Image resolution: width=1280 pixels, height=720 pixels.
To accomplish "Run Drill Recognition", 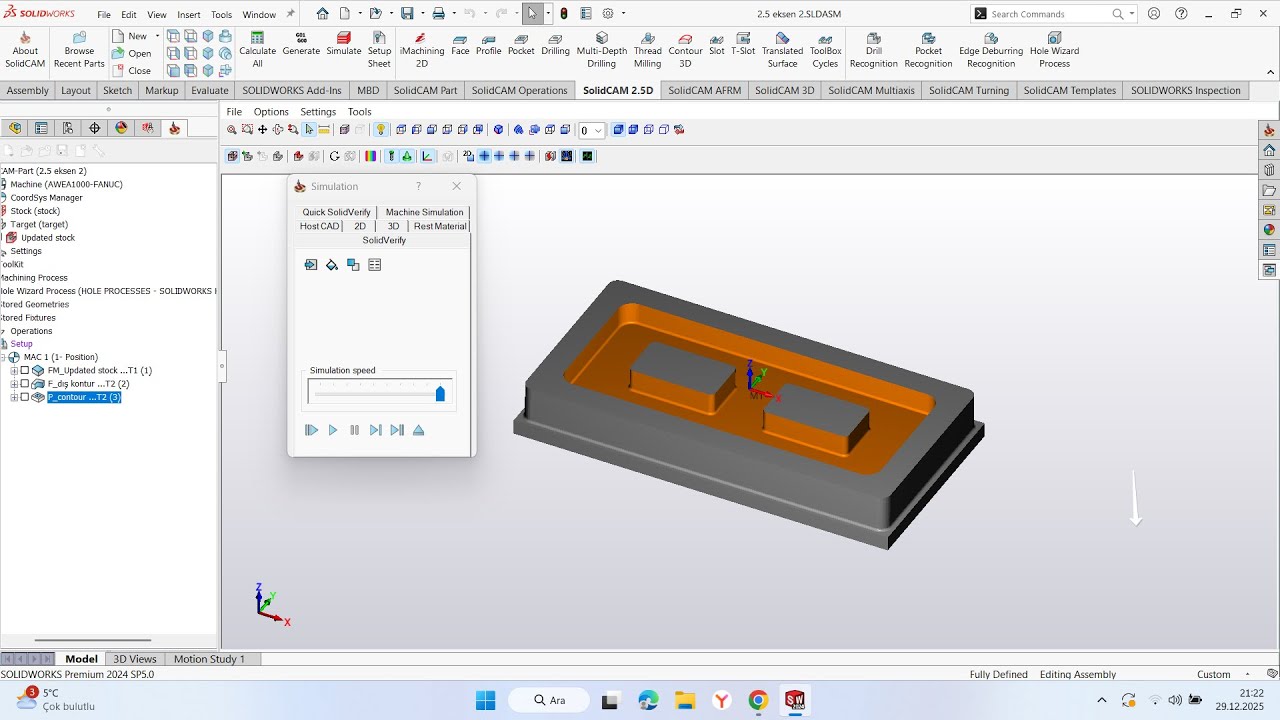I will (874, 50).
